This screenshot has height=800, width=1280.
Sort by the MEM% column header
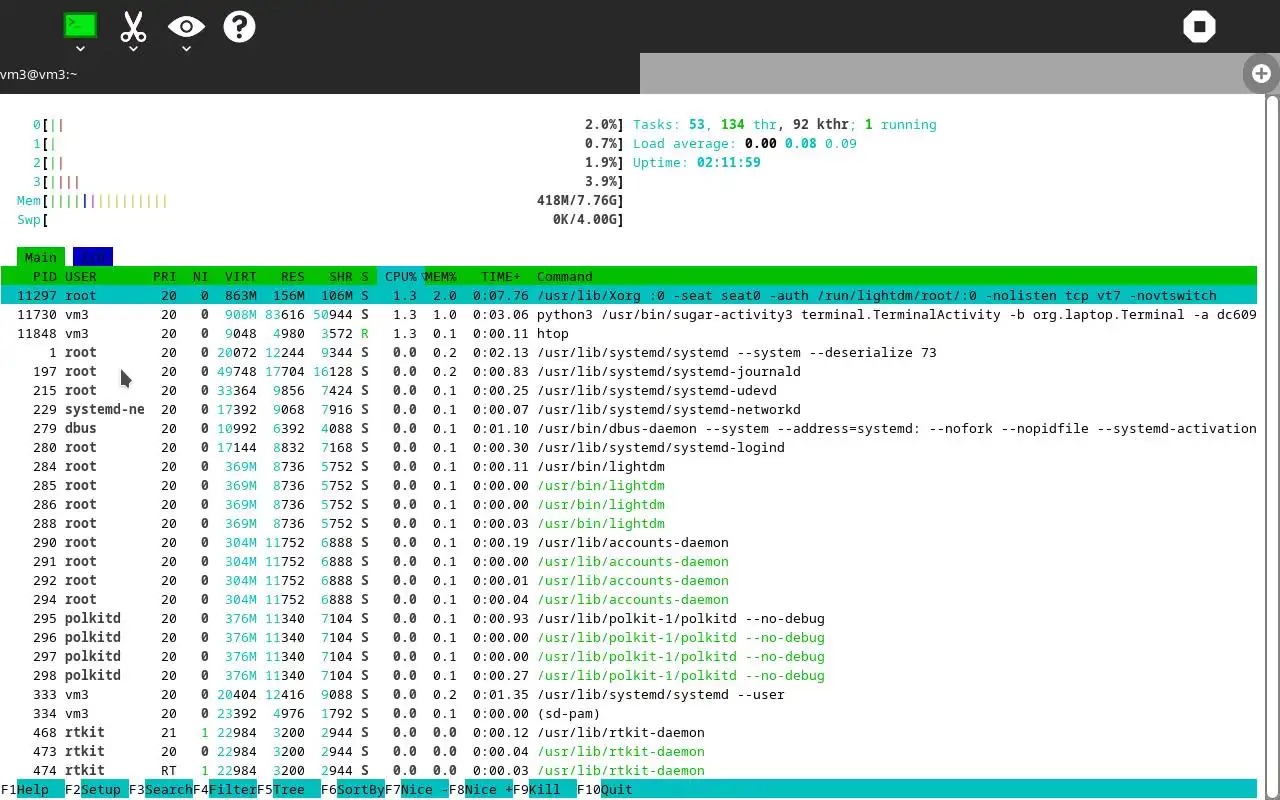(441, 276)
